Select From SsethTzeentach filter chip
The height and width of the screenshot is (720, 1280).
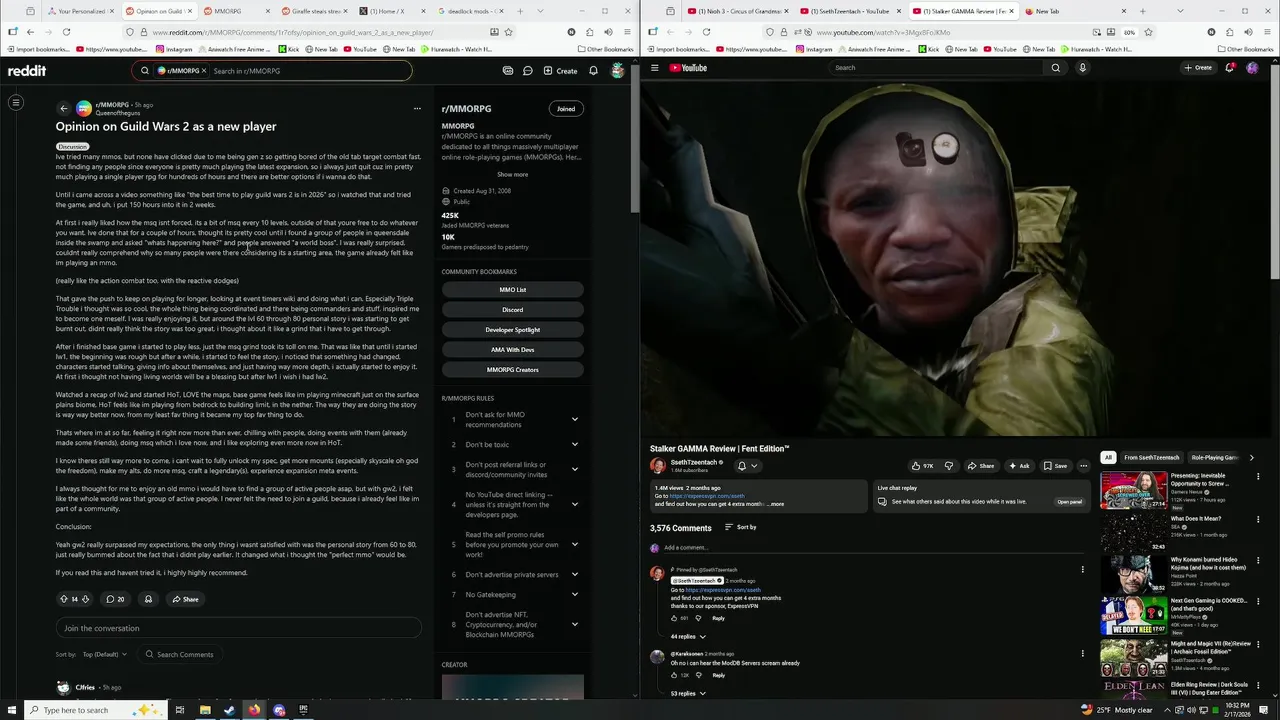pyautogui.click(x=1151, y=457)
